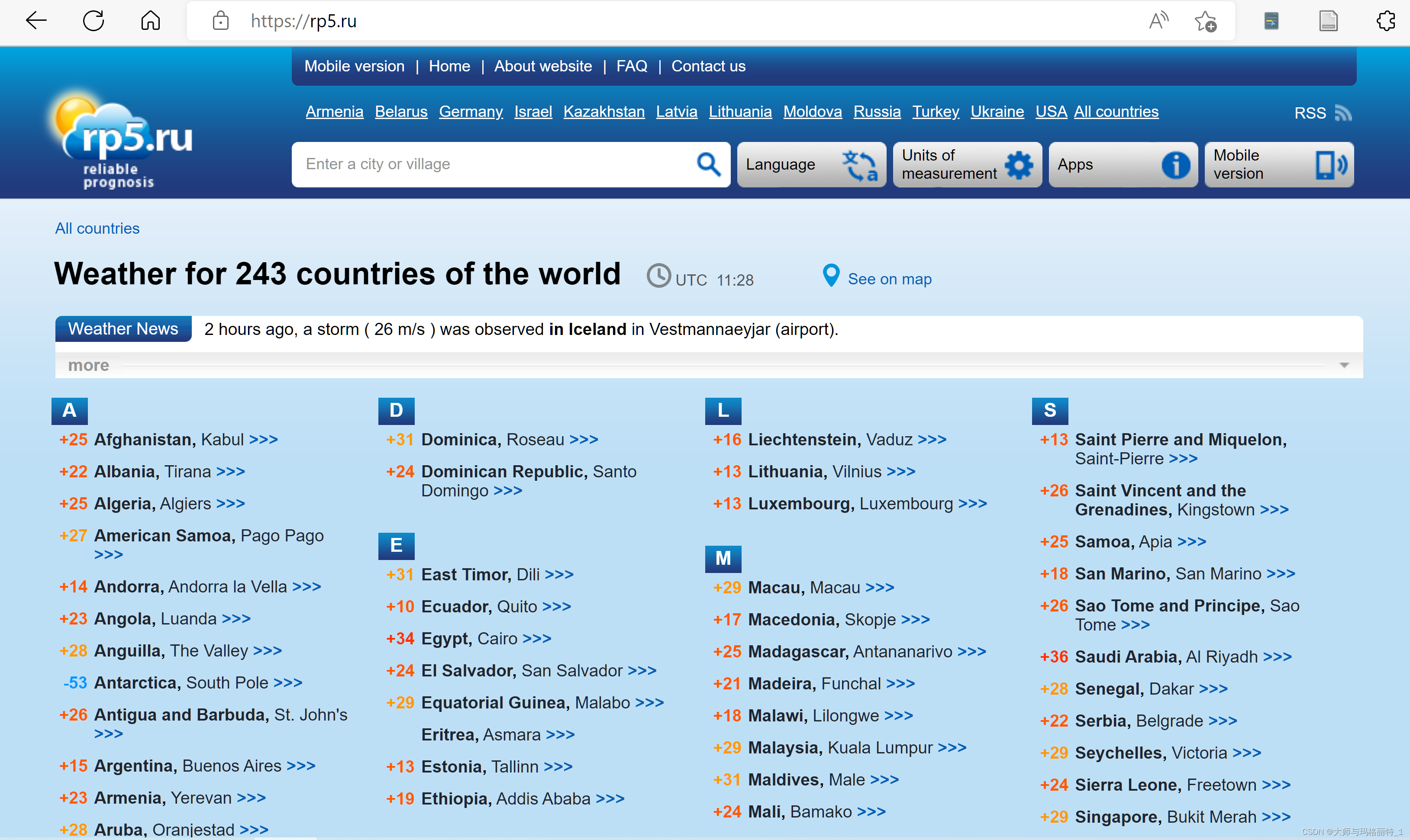
Task: Open the browser home icon
Action: tap(151, 21)
